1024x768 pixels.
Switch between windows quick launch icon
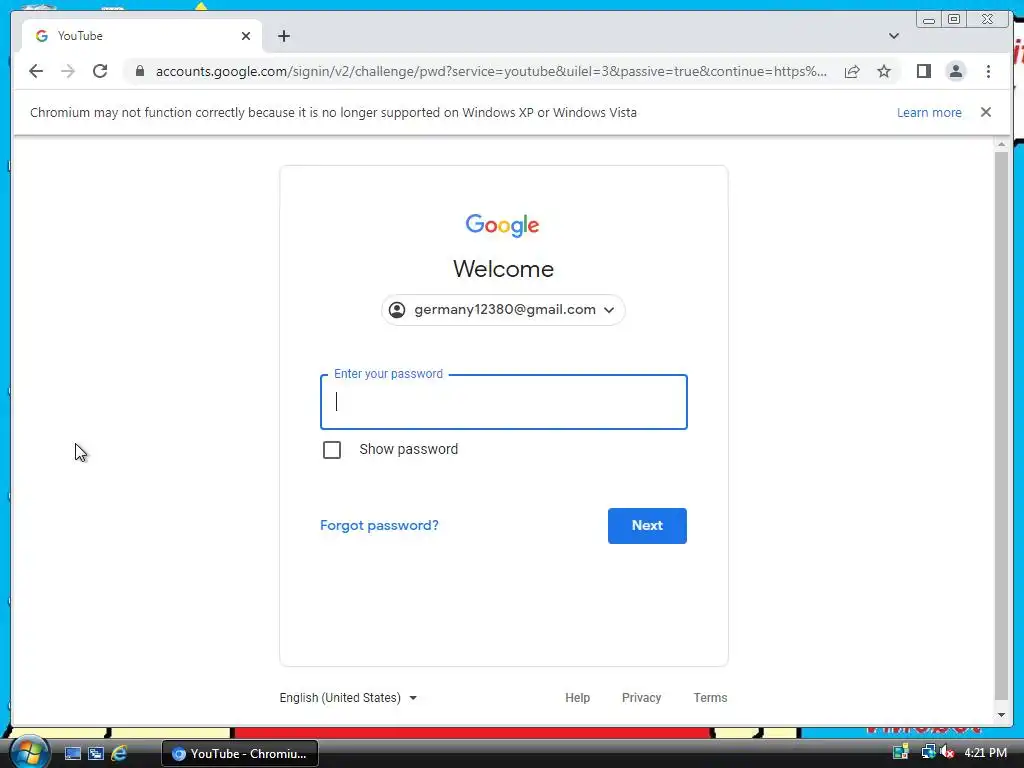click(x=96, y=754)
